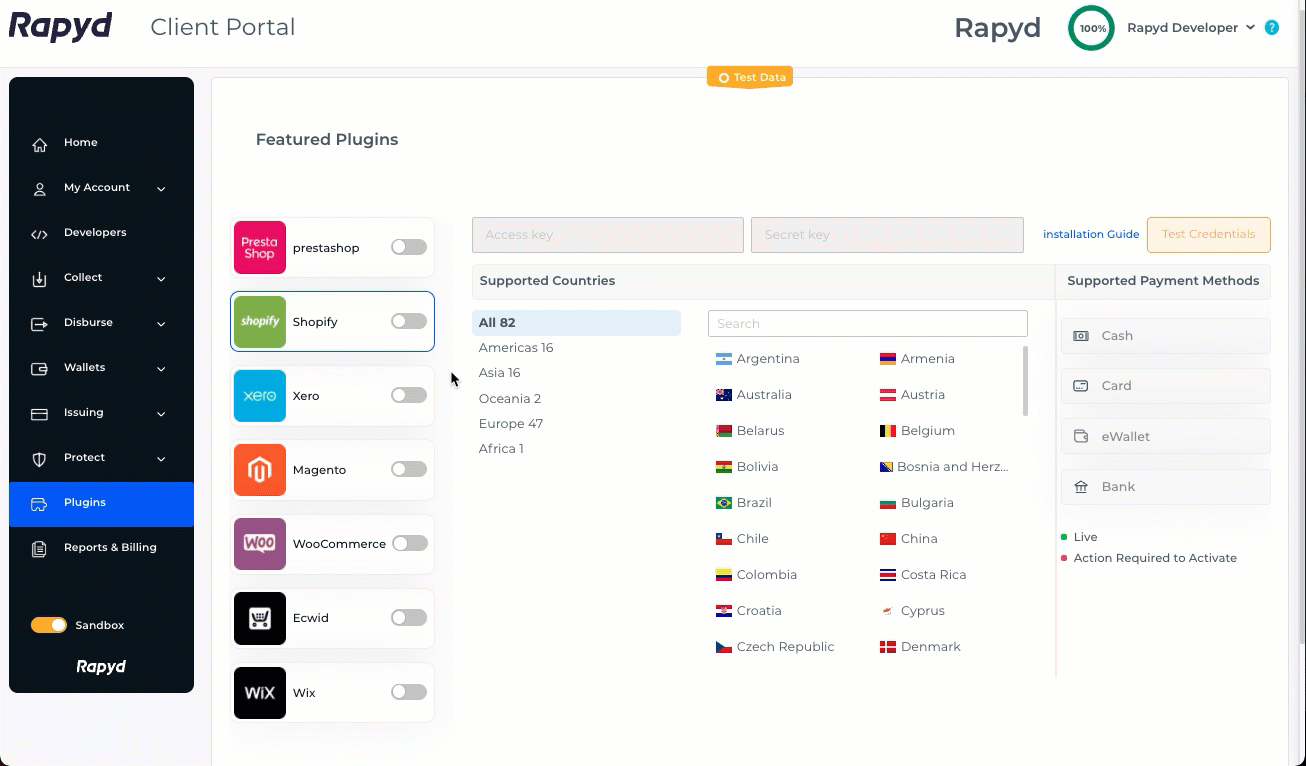
Task: Enable the prestashop plugin toggle
Action: click(x=409, y=247)
